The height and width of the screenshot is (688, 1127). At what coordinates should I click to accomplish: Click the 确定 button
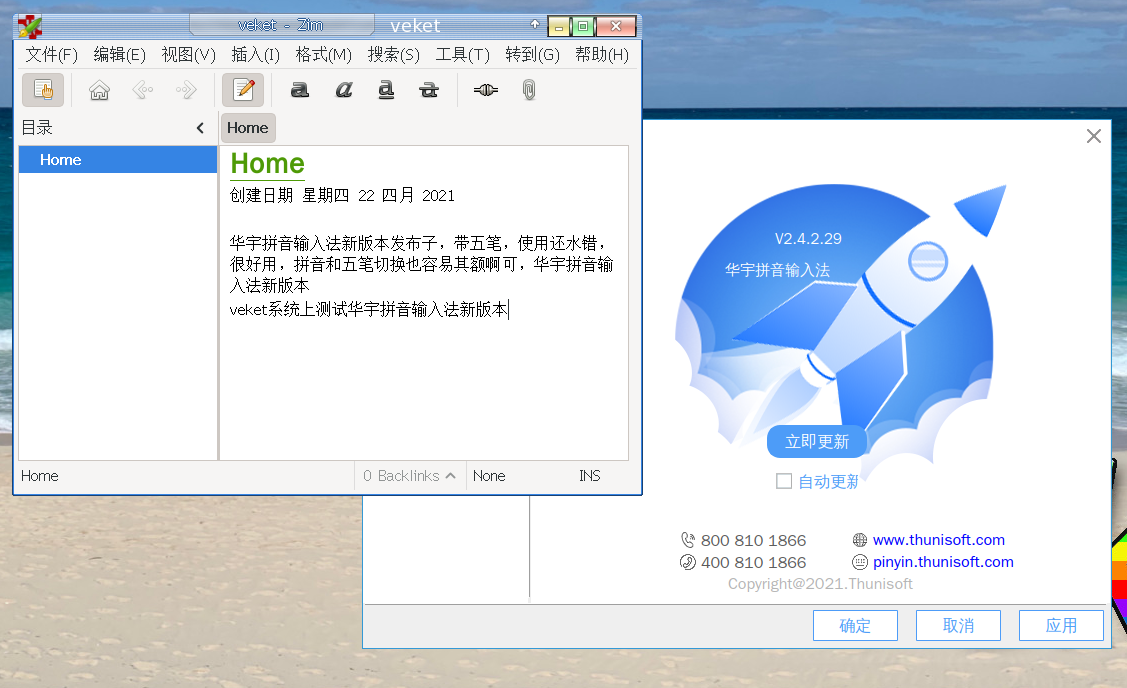click(x=855, y=625)
